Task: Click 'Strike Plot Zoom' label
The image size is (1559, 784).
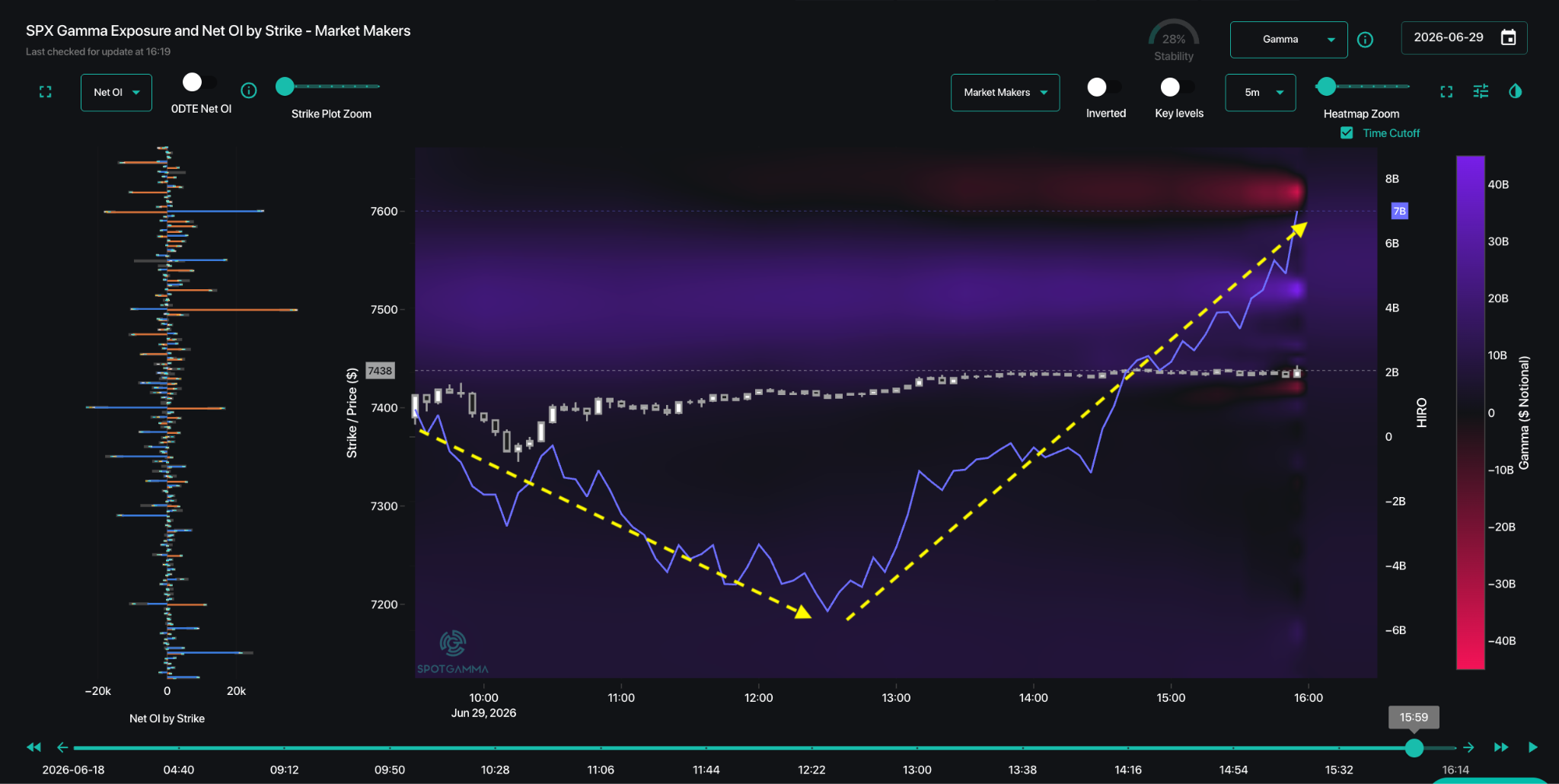Action: click(x=331, y=114)
